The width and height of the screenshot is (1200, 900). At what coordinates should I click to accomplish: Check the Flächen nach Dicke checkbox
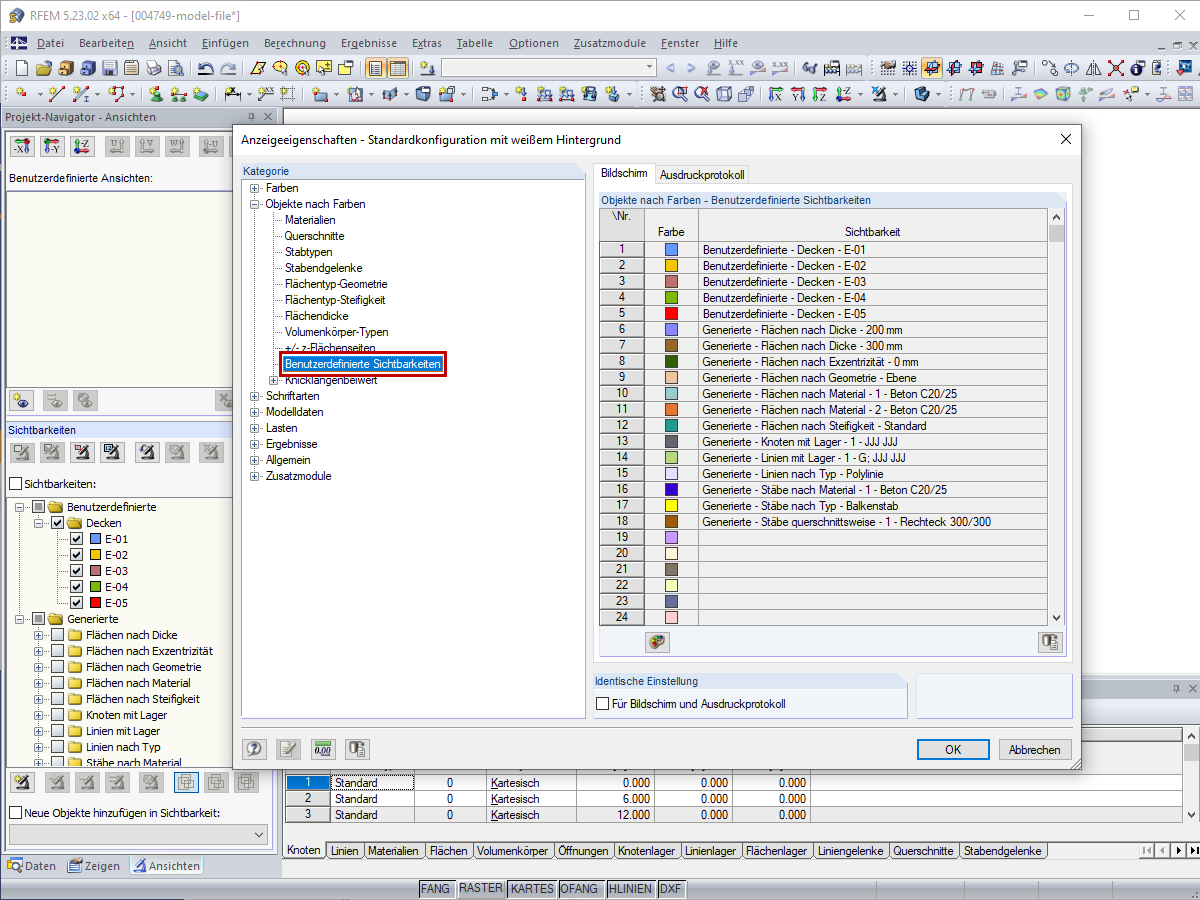coord(57,635)
